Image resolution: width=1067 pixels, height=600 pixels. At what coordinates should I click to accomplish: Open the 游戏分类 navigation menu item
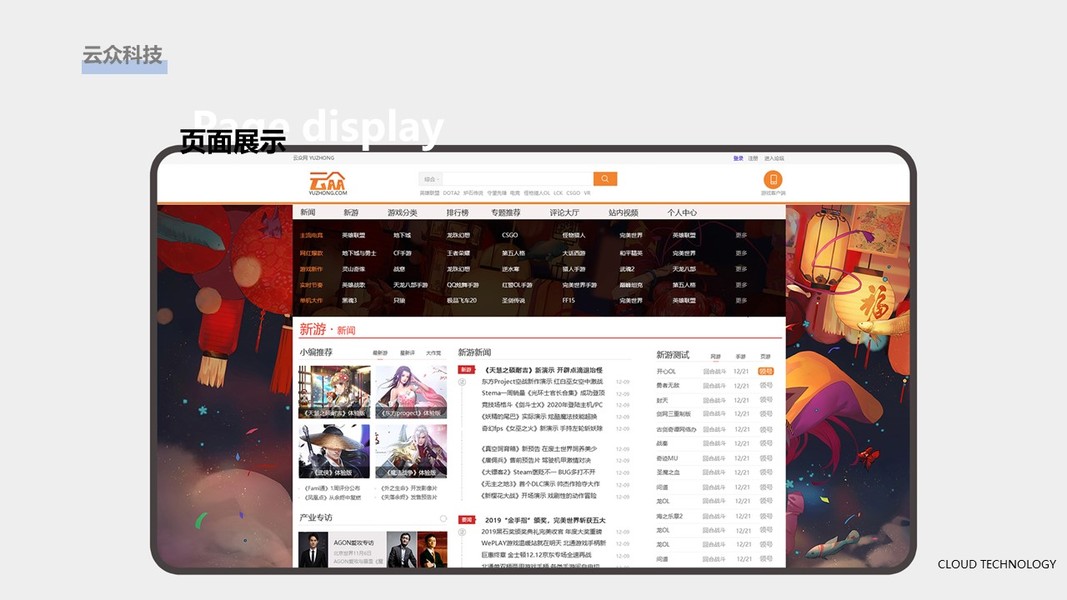(x=402, y=212)
